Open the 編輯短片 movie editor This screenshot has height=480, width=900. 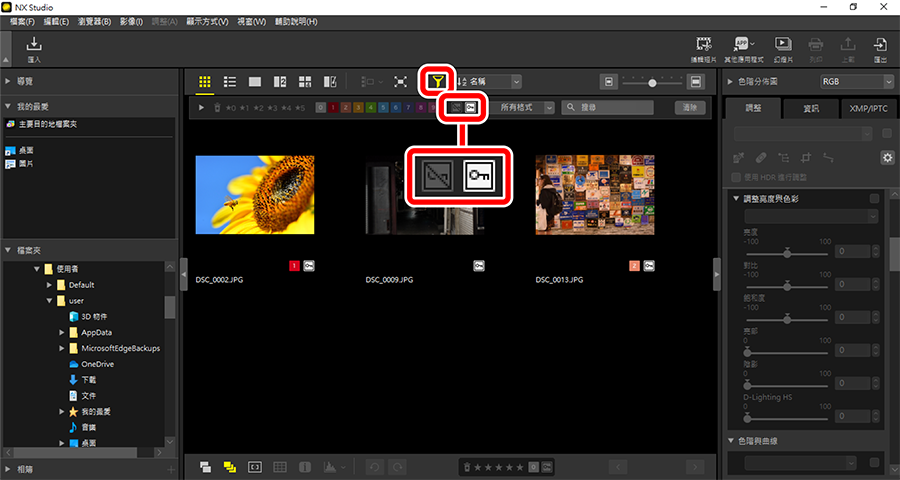pos(703,44)
